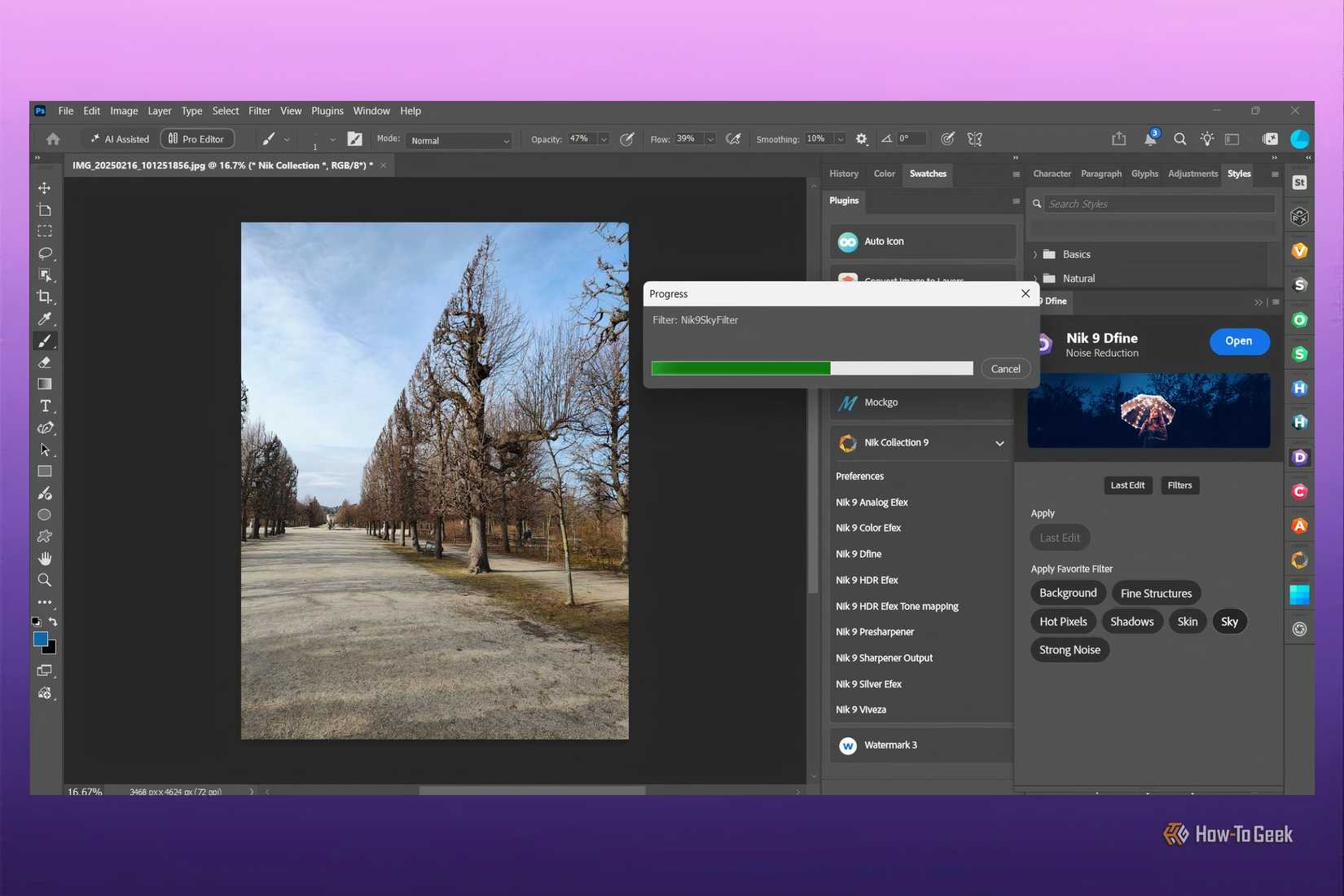Select the Lasso tool

point(45,253)
